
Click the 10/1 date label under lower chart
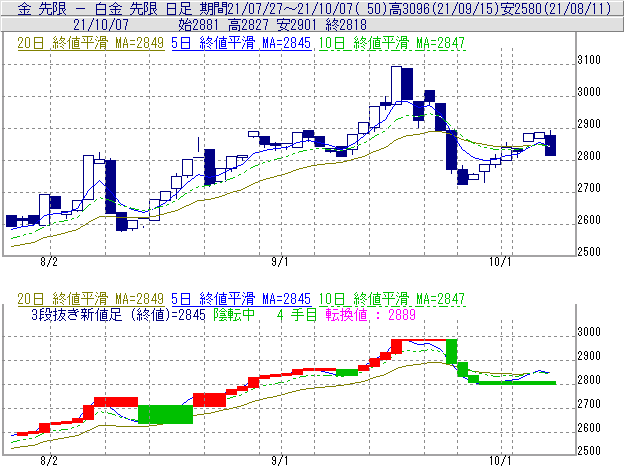(500, 461)
